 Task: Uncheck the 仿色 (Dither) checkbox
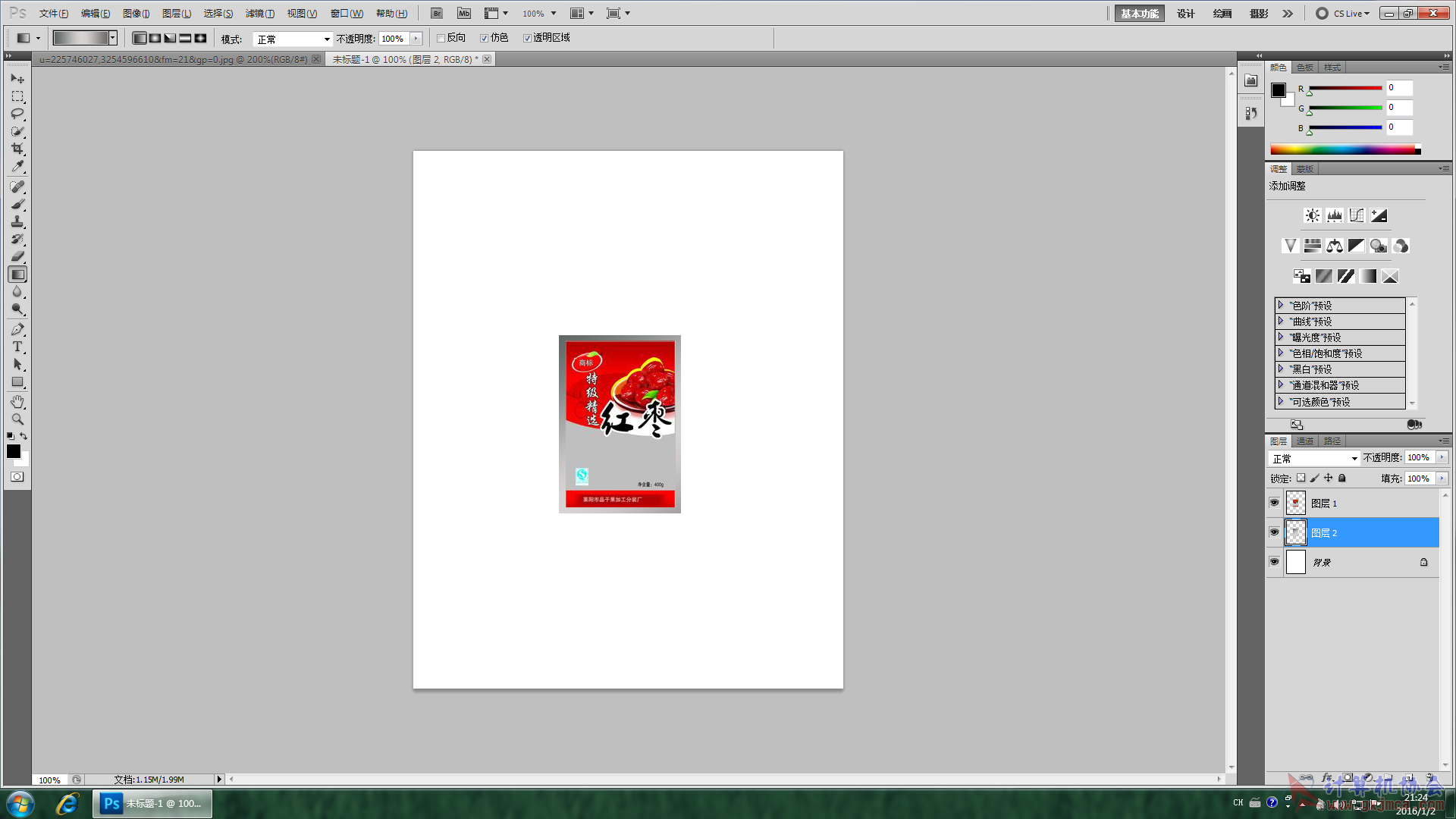[484, 38]
